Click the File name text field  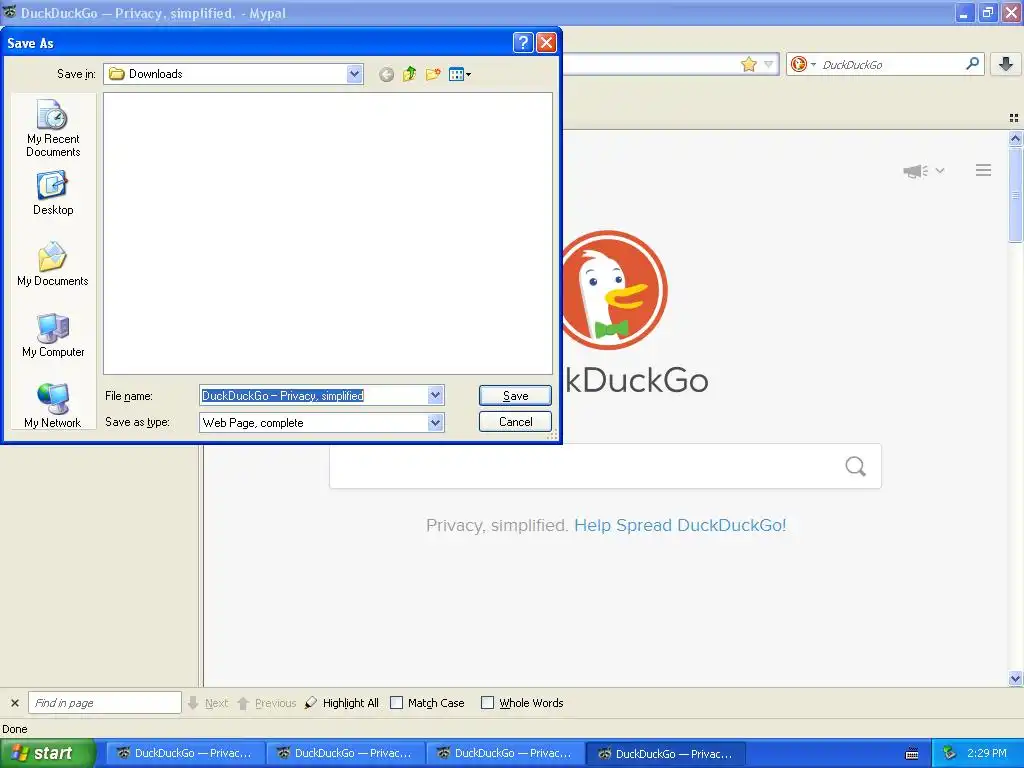314,395
